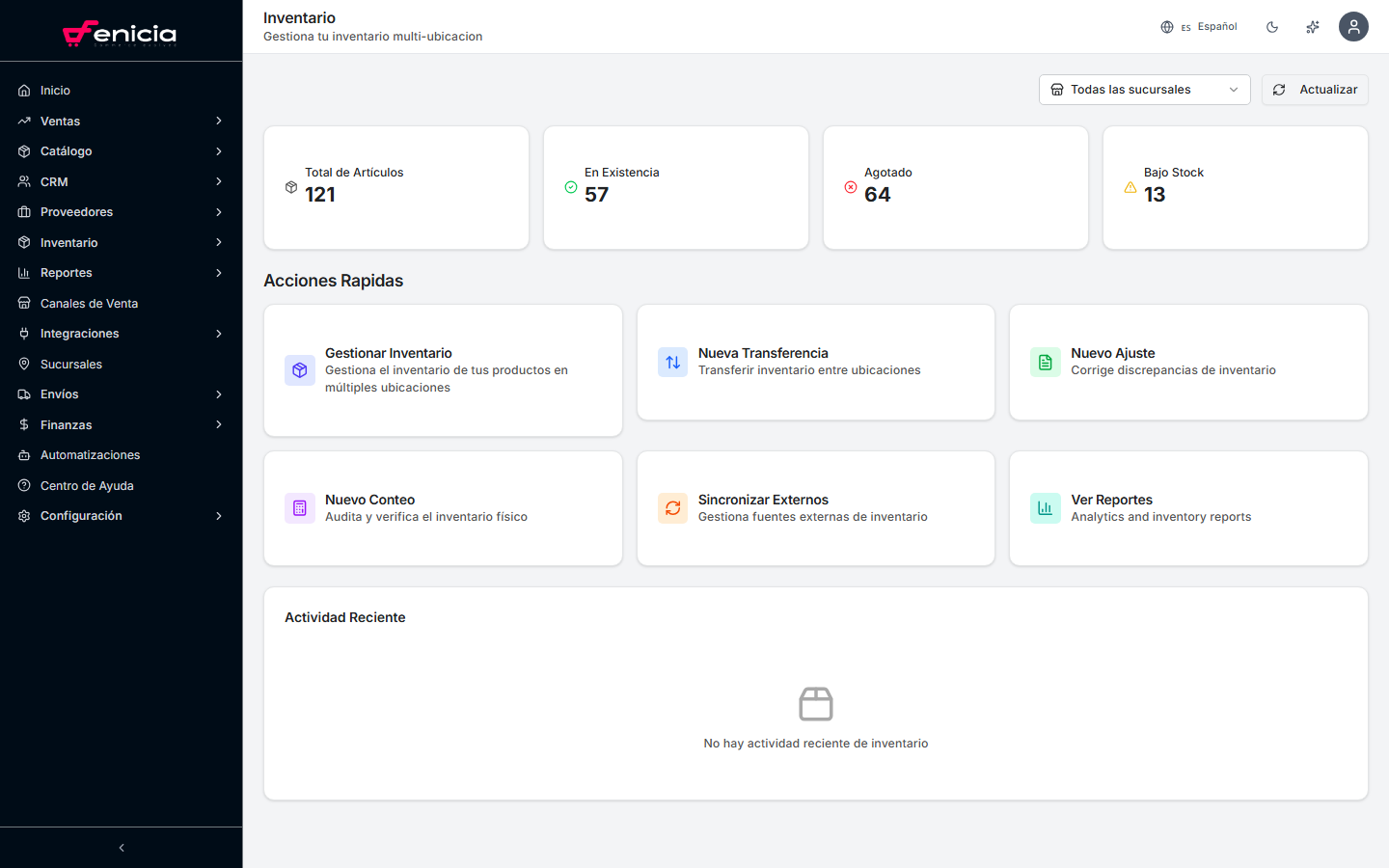The width and height of the screenshot is (1389, 868).
Task: Click the Nuevo Ajuste document icon
Action: [x=1046, y=363]
